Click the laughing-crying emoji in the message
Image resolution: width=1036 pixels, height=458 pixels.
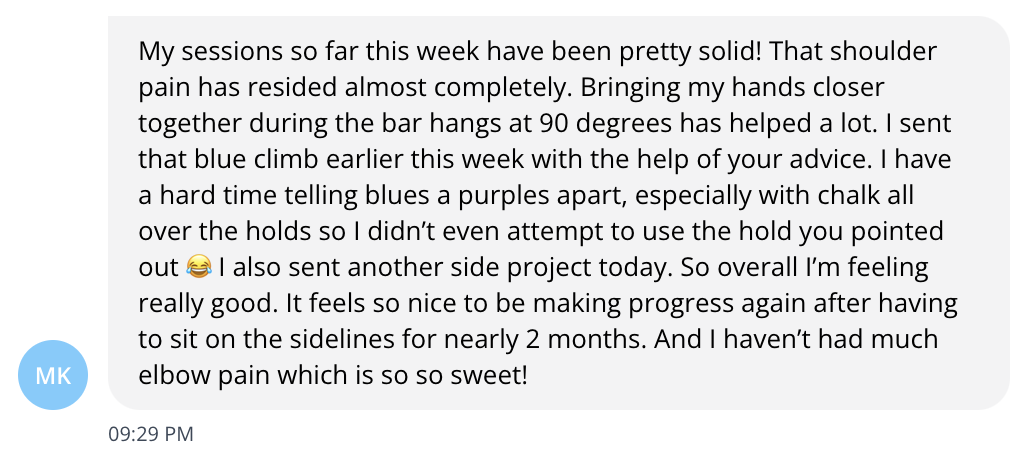[x=199, y=268]
